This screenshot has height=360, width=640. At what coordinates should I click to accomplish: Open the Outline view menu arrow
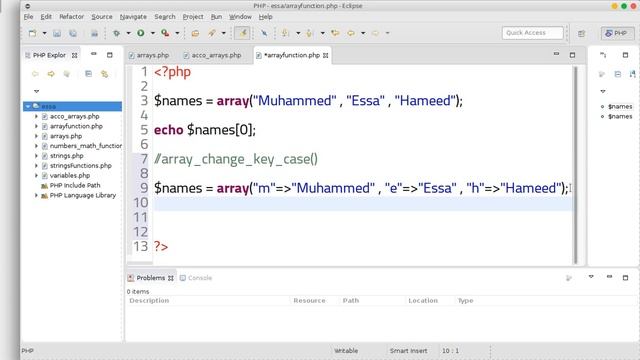pyautogui.click(x=603, y=91)
